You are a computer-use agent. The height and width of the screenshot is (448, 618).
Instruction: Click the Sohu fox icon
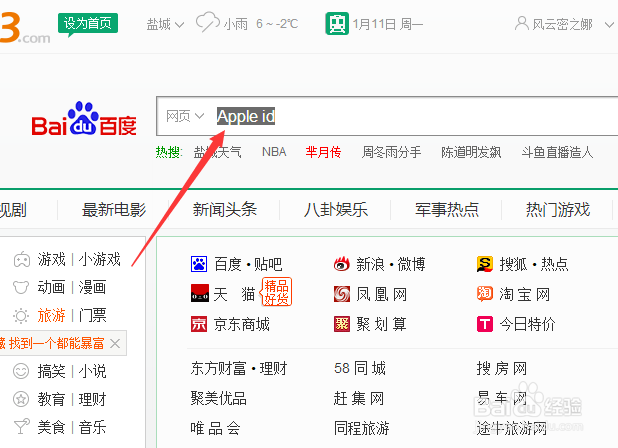[485, 264]
